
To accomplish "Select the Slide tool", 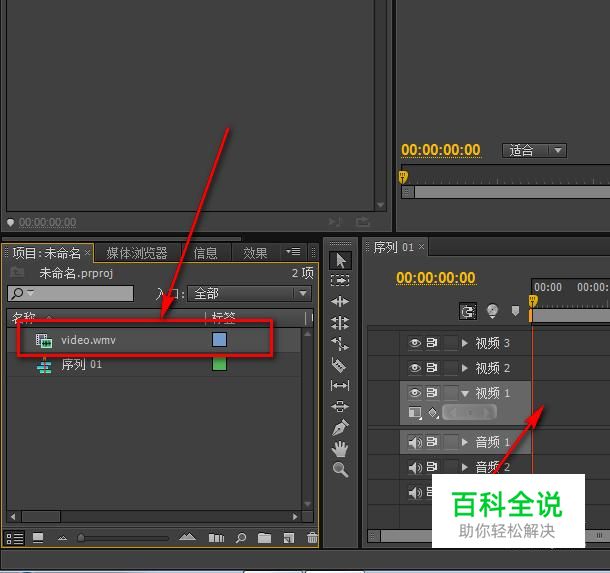I will [340, 407].
